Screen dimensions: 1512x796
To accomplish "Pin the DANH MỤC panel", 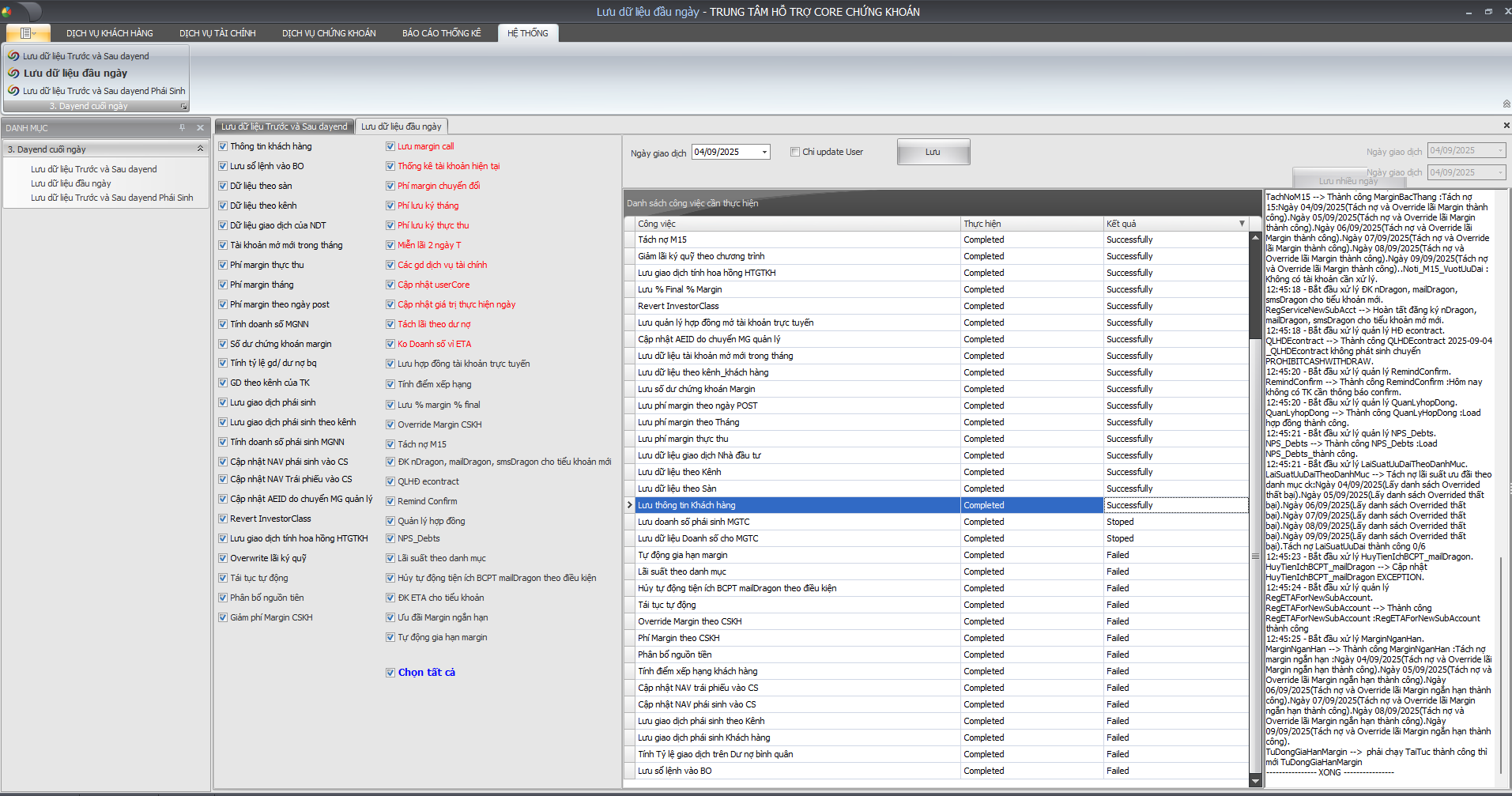I will 183,128.
